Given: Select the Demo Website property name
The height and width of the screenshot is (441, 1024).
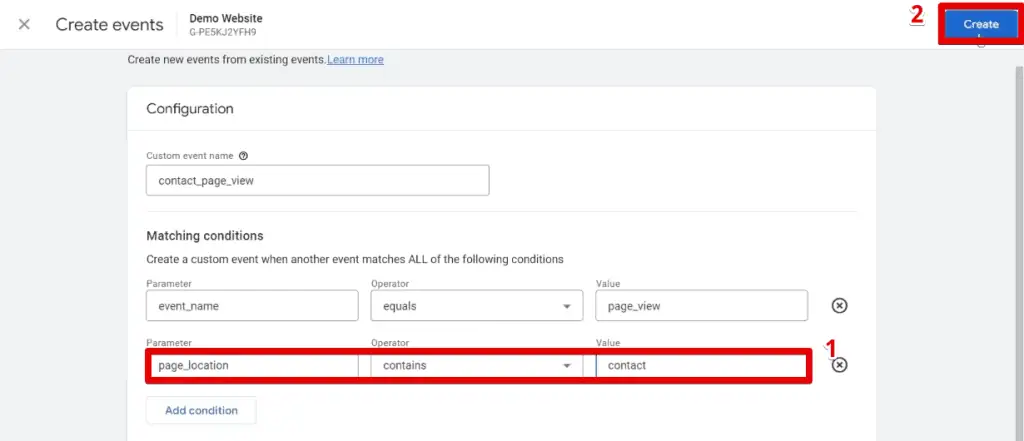Looking at the screenshot, I should pos(226,18).
